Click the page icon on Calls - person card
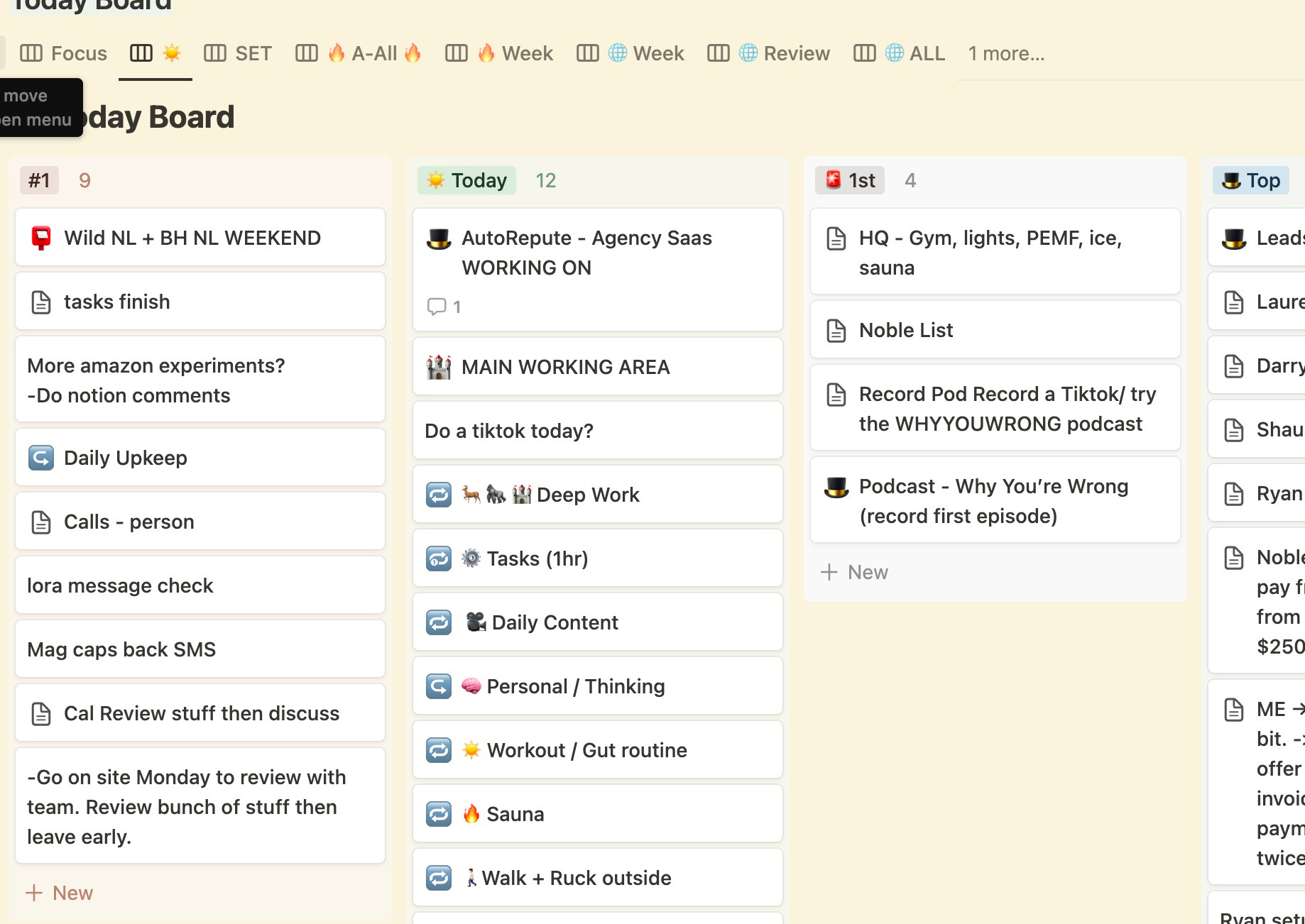Viewport: 1305px width, 924px height. coord(41,522)
